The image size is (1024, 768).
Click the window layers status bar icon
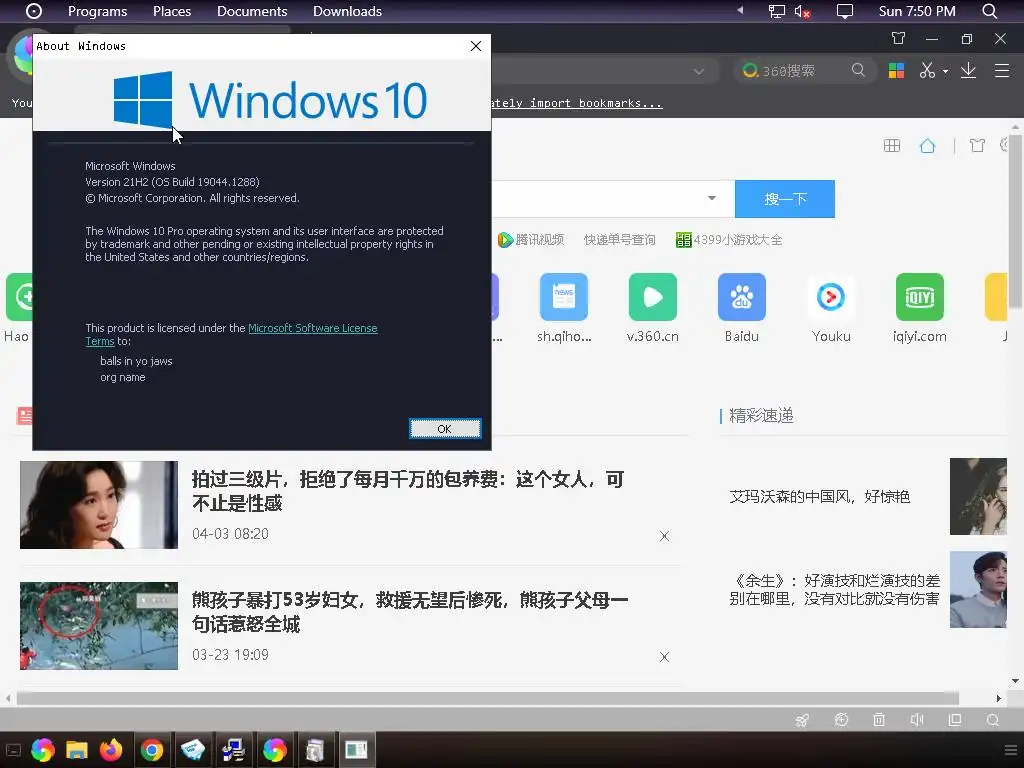click(x=955, y=720)
